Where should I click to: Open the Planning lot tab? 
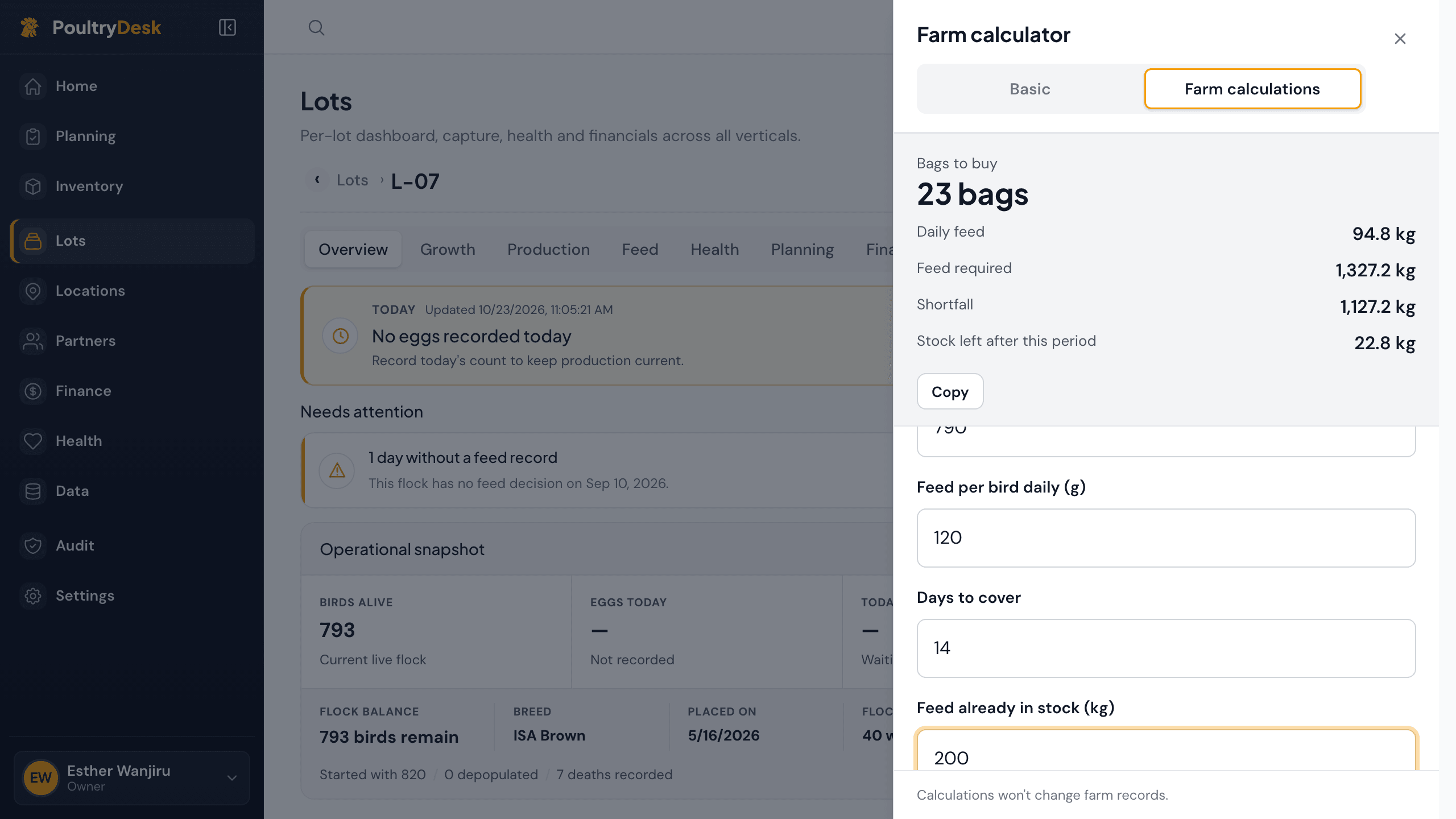point(803,249)
